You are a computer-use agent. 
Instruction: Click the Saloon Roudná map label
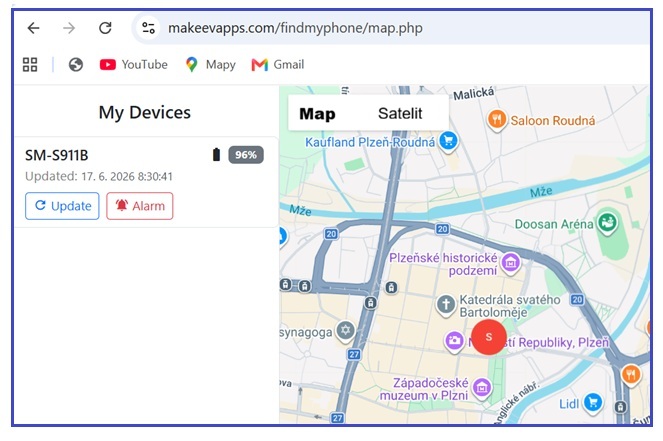553,121
